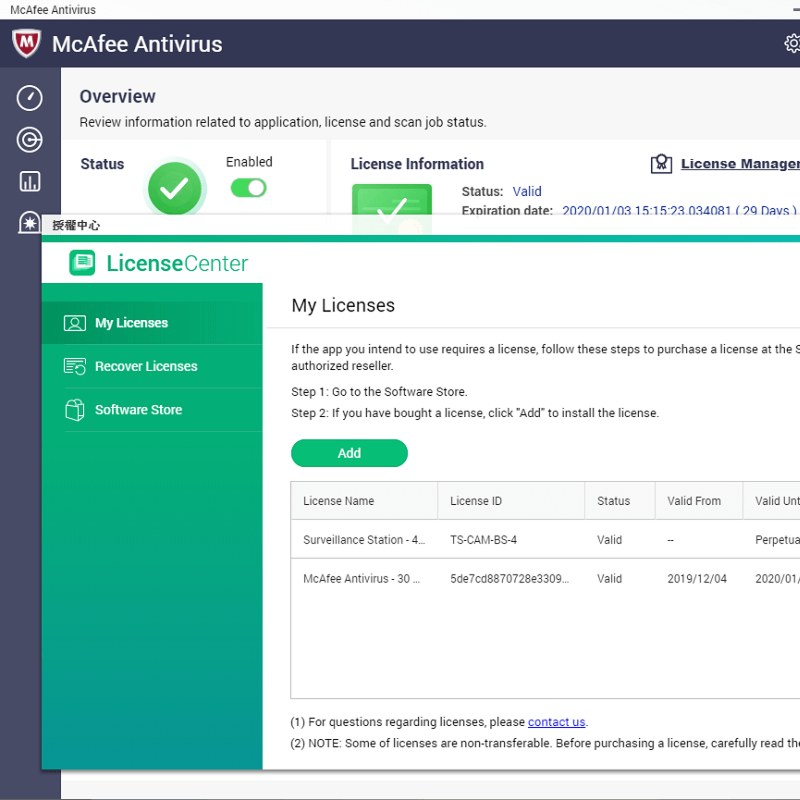Open the License Manager link
The width and height of the screenshot is (800, 800).
[x=740, y=164]
